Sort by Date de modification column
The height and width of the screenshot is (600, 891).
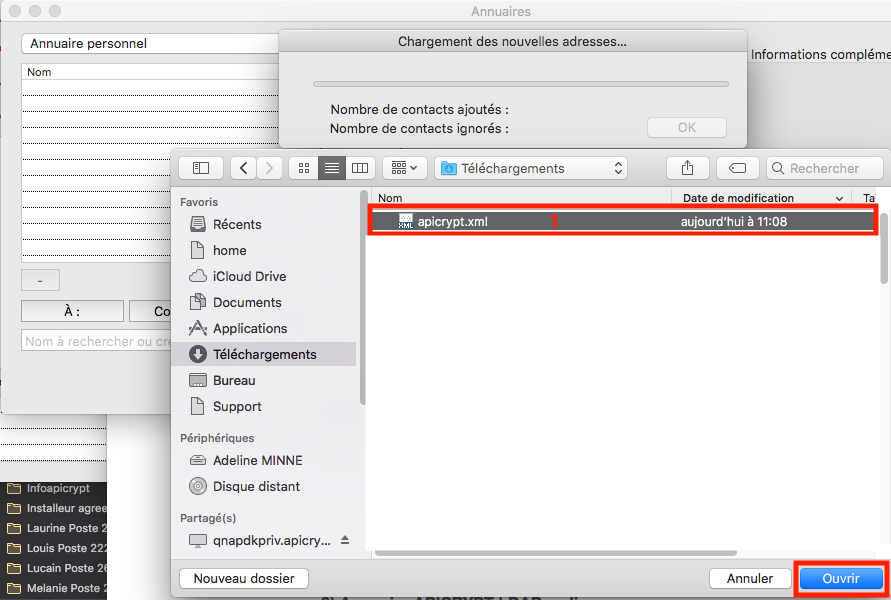pyautogui.click(x=738, y=198)
